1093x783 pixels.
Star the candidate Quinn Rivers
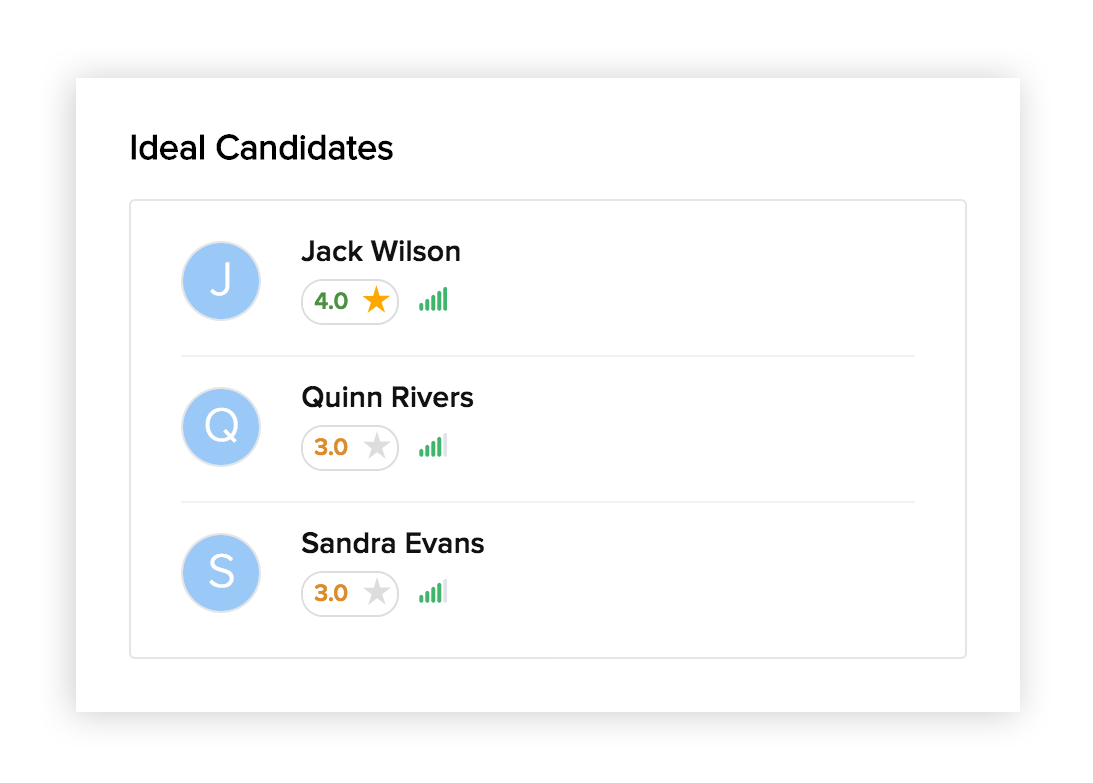tap(376, 447)
